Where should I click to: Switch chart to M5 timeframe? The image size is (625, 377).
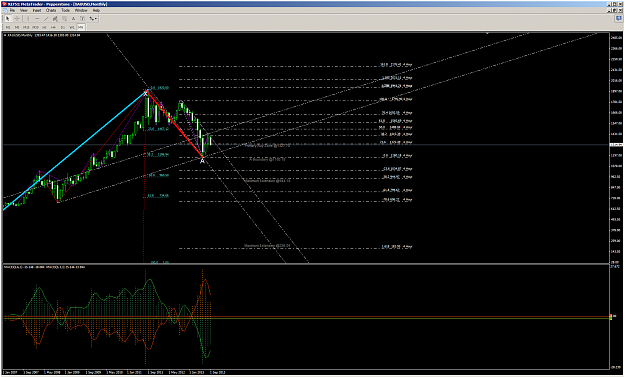(x=17, y=27)
